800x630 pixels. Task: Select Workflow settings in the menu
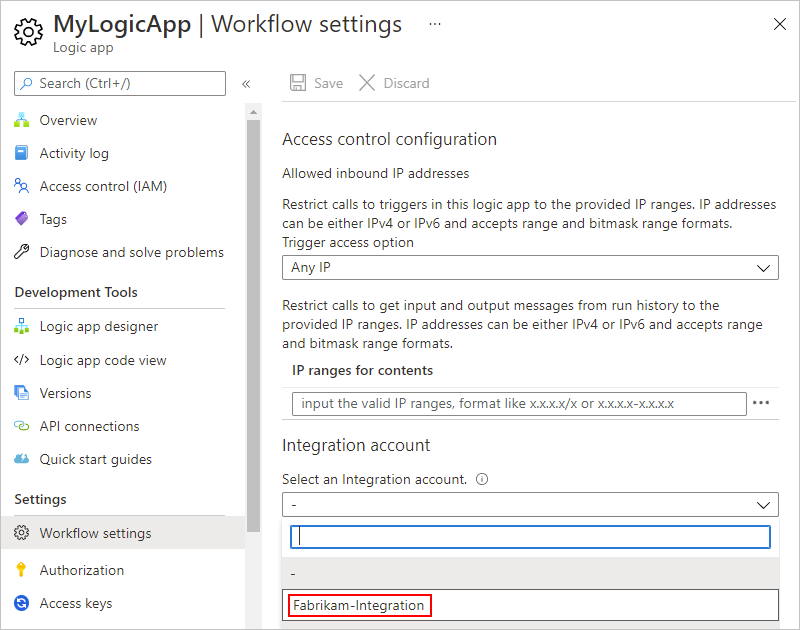(96, 535)
